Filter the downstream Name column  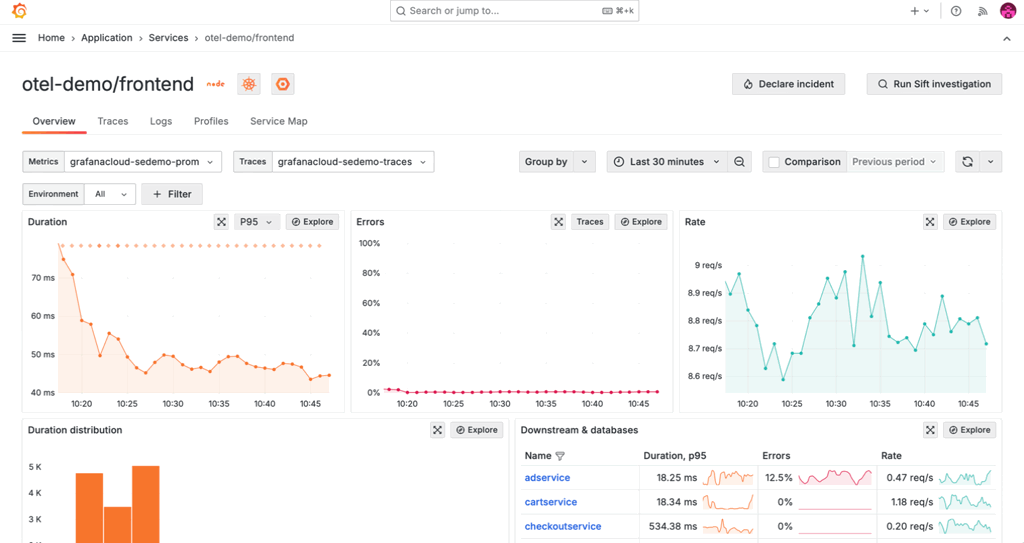coord(560,456)
